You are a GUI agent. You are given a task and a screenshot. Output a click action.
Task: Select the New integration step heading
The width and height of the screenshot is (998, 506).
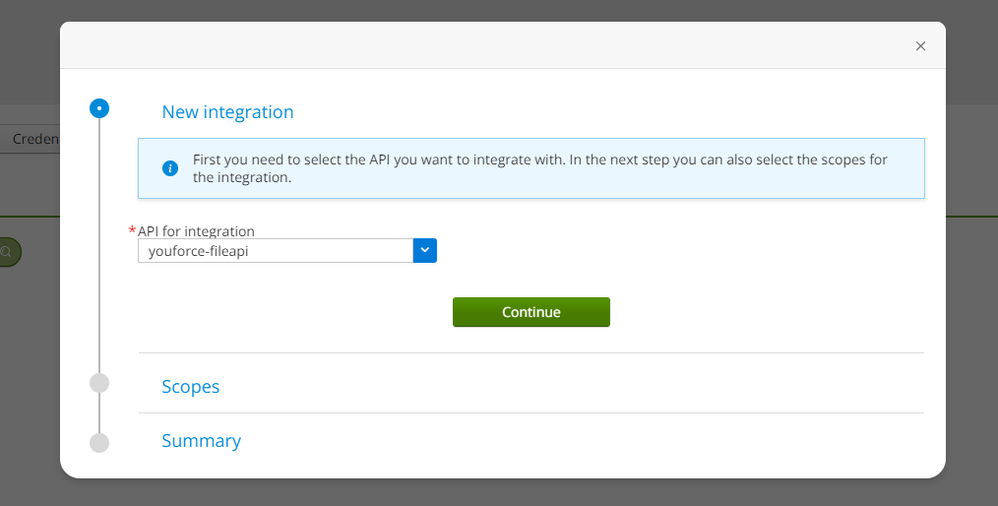point(228,112)
